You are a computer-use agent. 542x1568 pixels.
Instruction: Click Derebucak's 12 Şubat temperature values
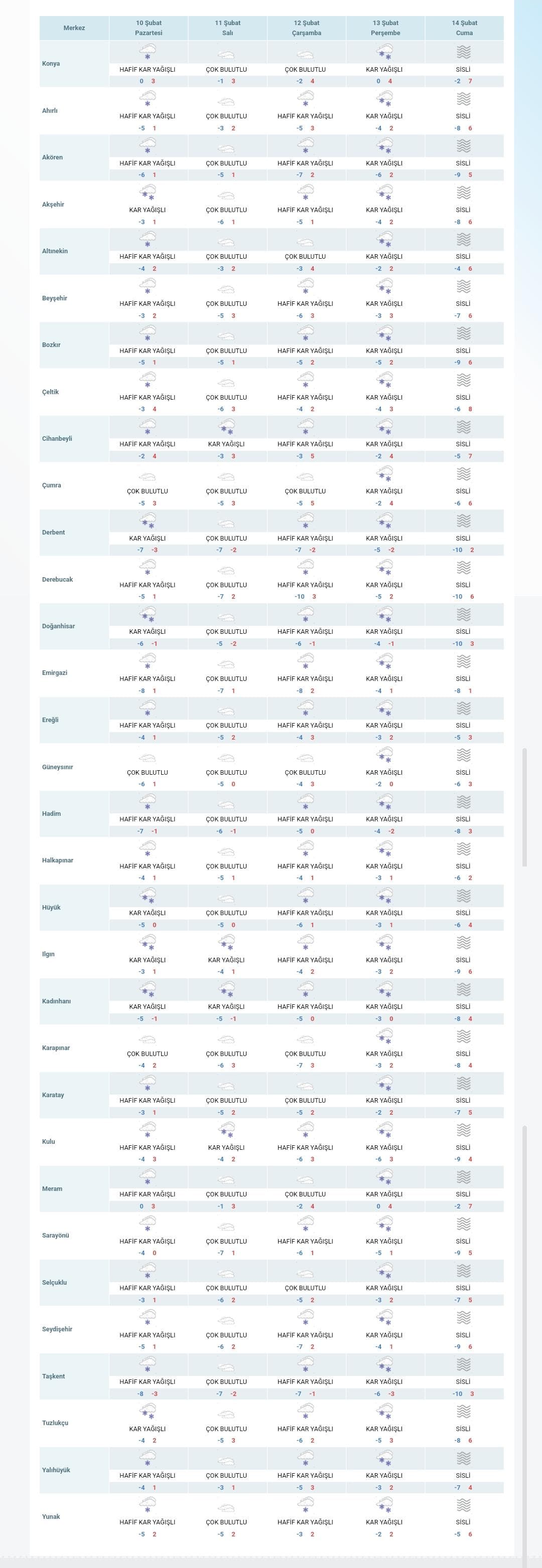[x=306, y=597]
